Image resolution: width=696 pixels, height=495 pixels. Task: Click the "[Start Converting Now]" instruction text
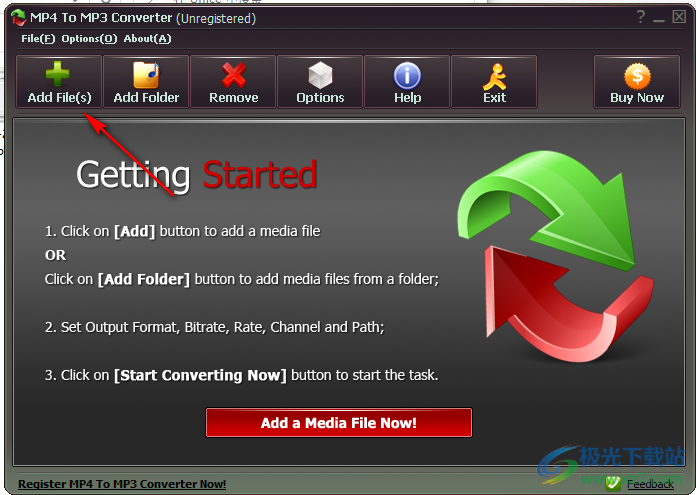(200, 376)
